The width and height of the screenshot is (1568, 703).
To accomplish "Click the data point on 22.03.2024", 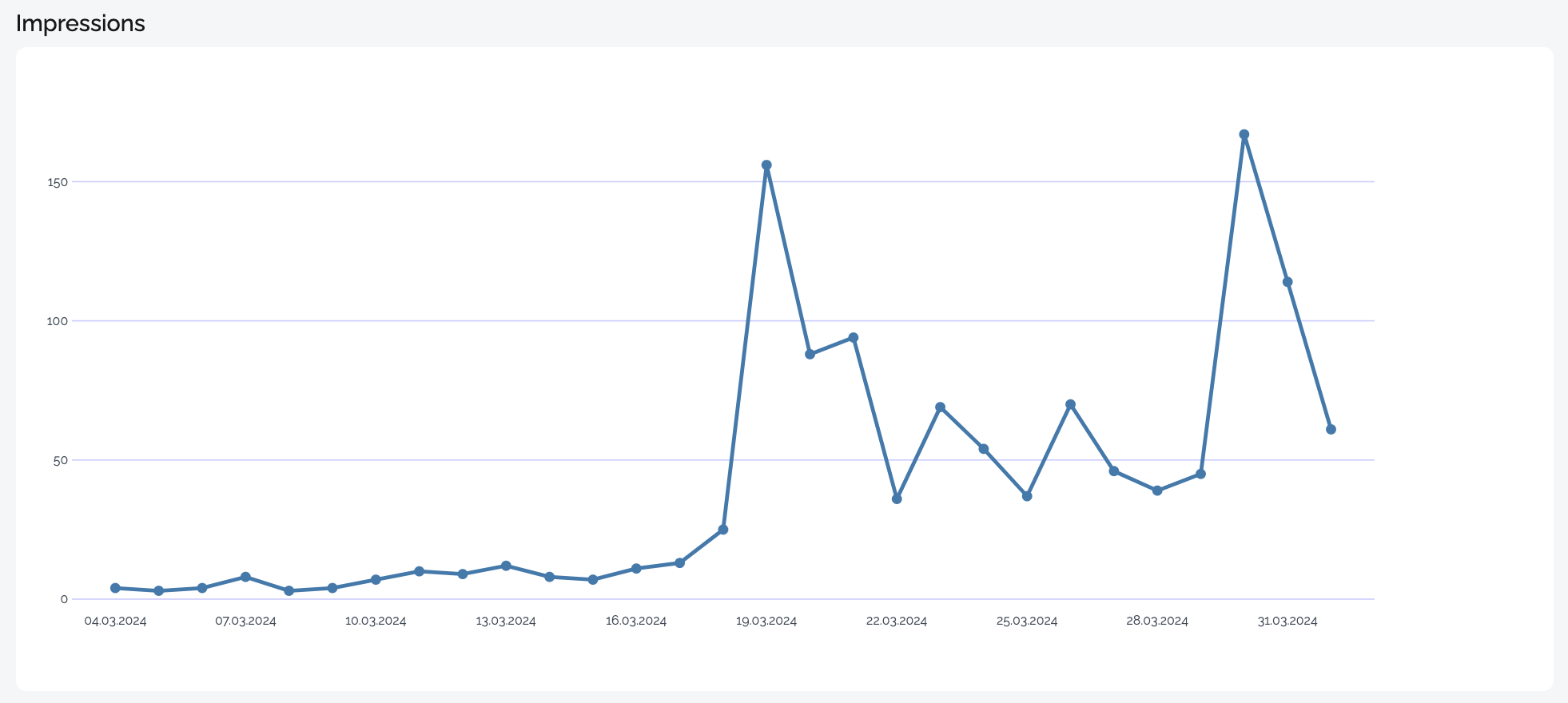I will [897, 499].
